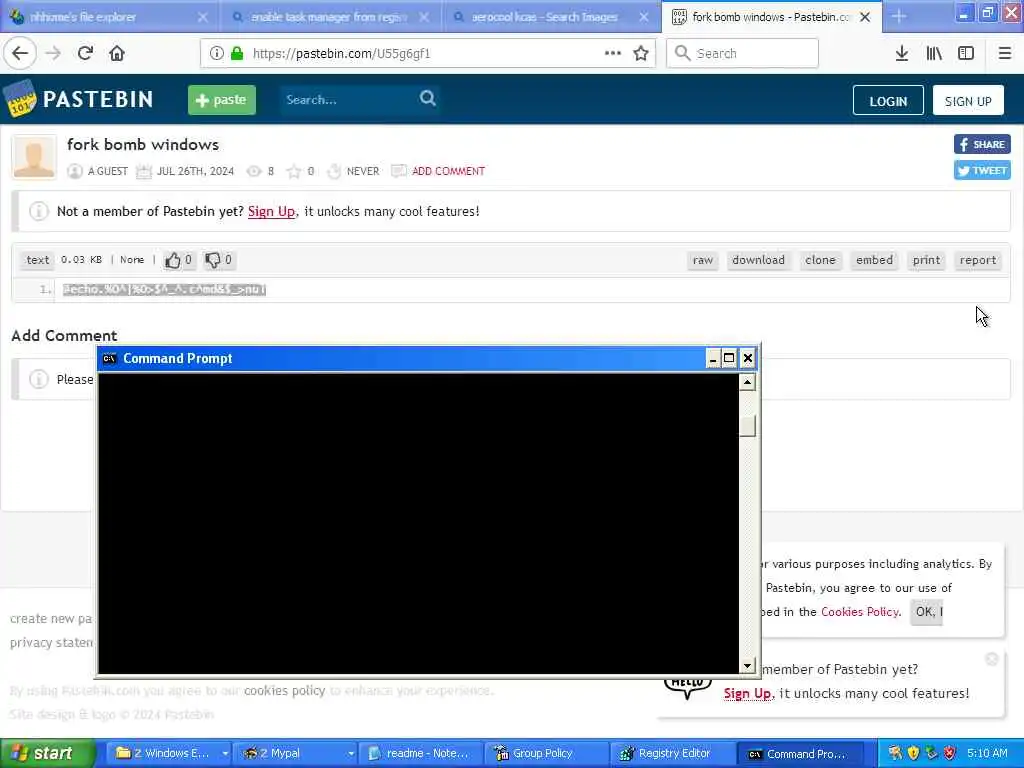Switch to readme Notepad in taskbar
1024x768 pixels.
point(421,754)
